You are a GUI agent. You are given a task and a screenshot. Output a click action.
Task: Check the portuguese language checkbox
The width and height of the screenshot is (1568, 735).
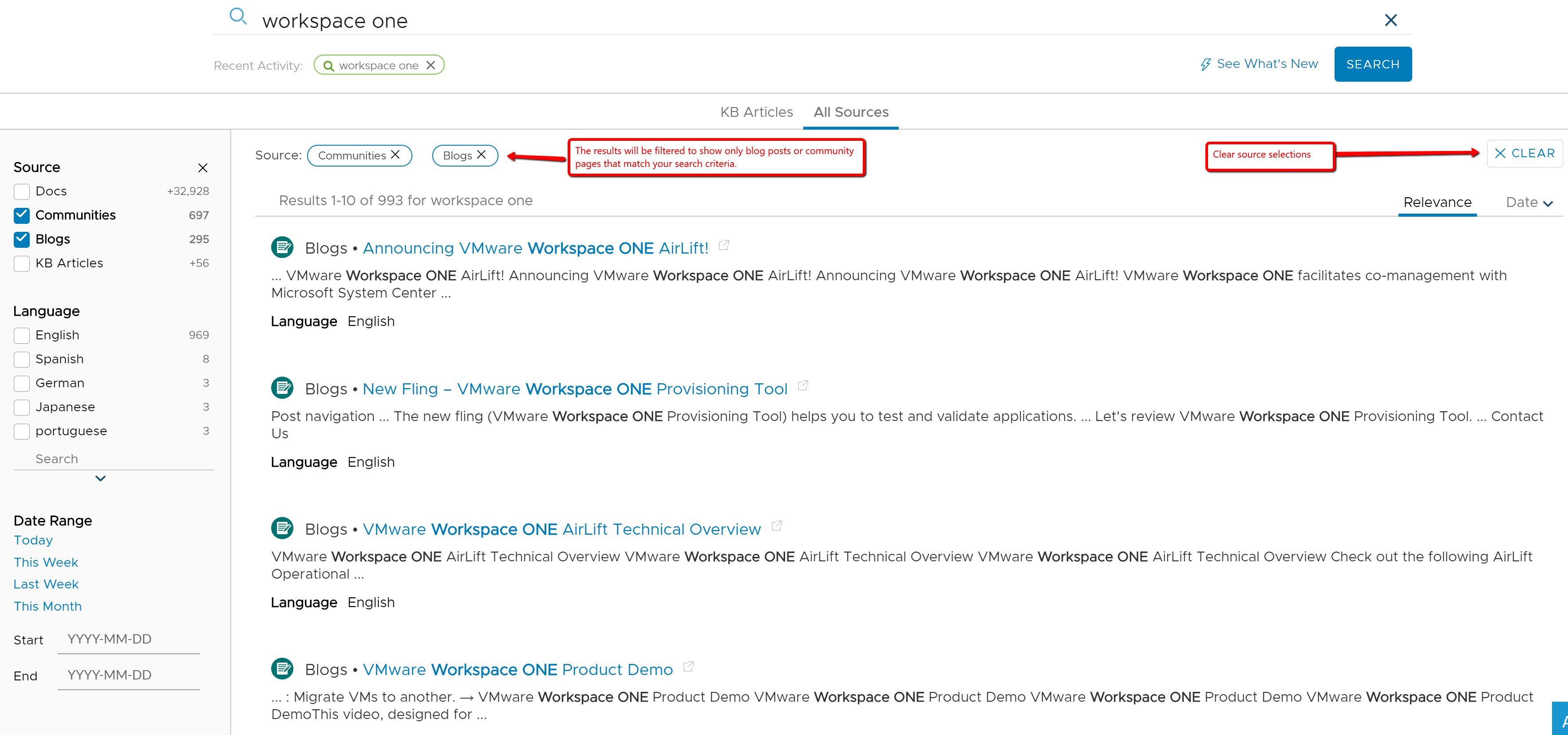[22, 431]
